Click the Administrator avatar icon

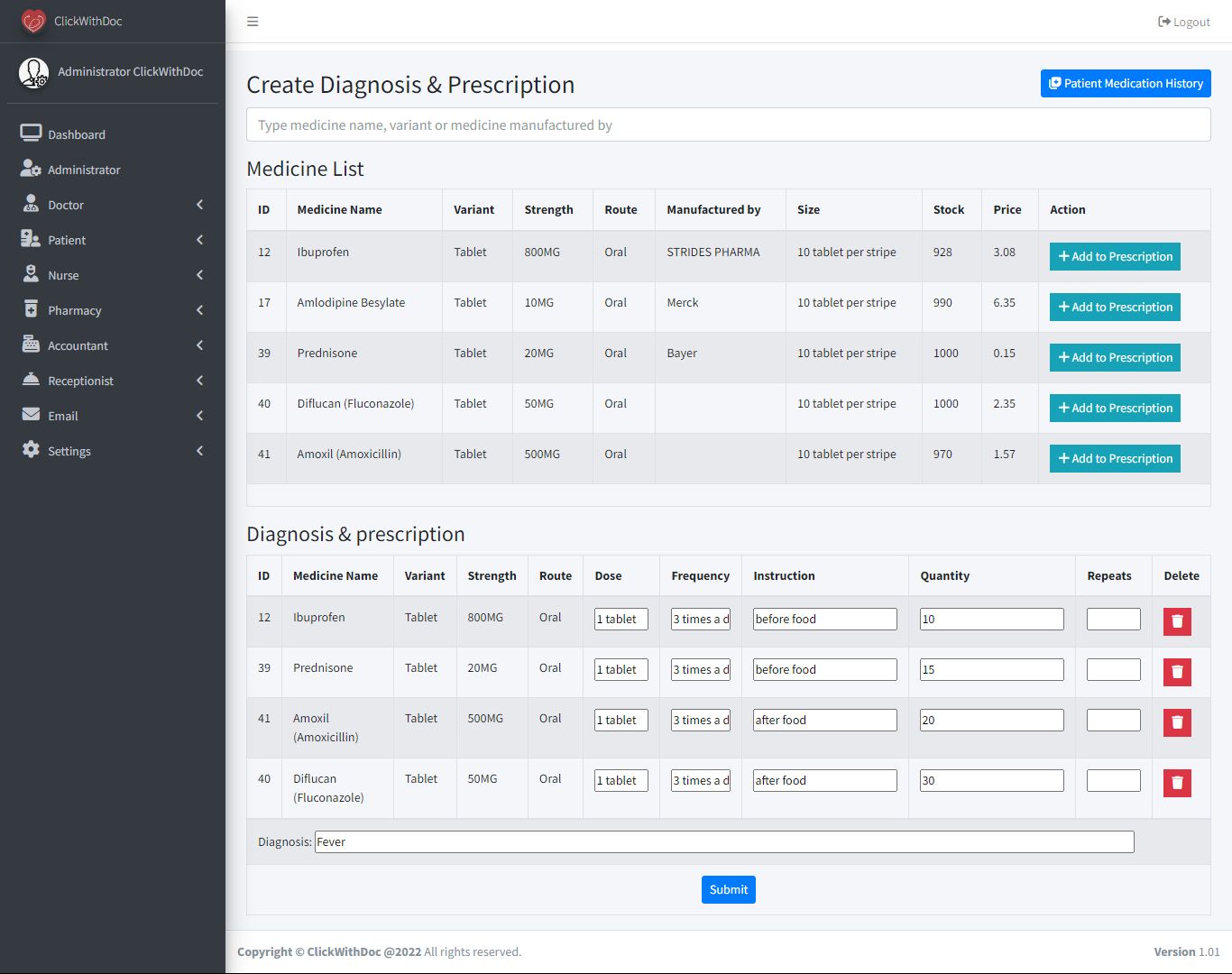pos(34,72)
